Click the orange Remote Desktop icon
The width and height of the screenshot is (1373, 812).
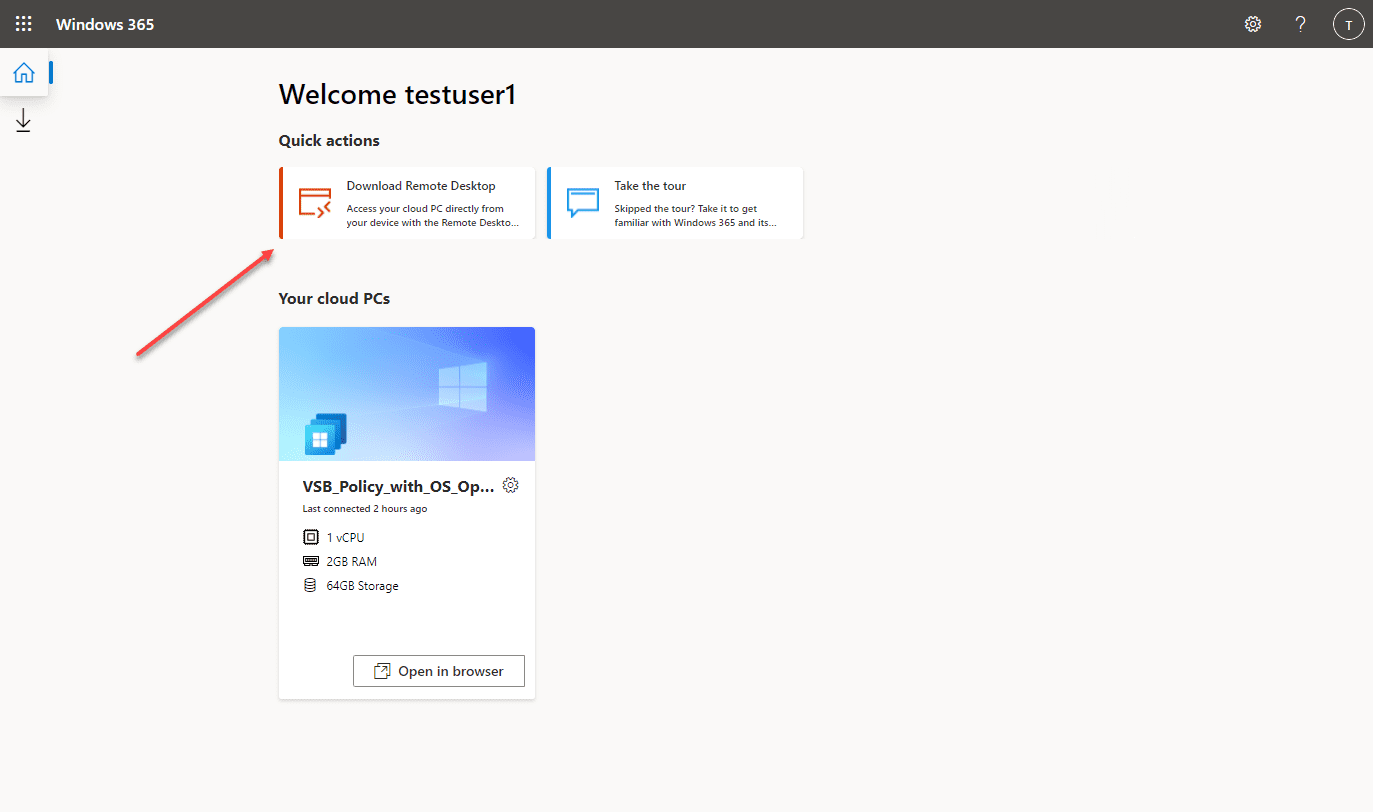pyautogui.click(x=315, y=202)
